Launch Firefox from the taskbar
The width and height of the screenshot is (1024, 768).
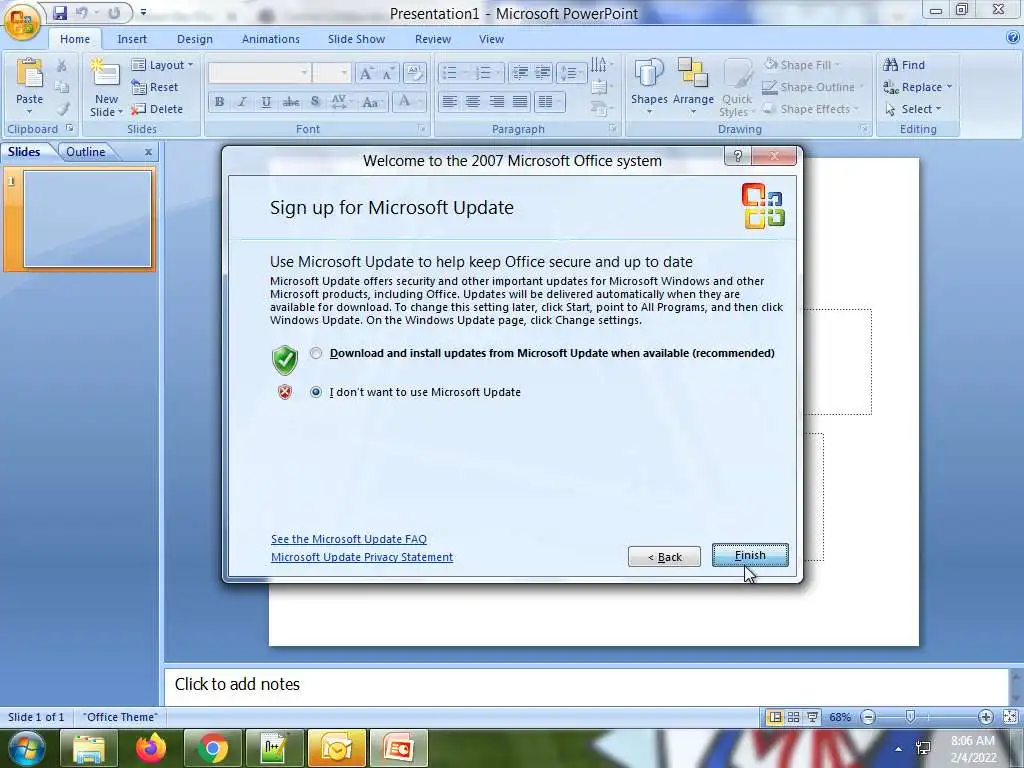(151, 748)
